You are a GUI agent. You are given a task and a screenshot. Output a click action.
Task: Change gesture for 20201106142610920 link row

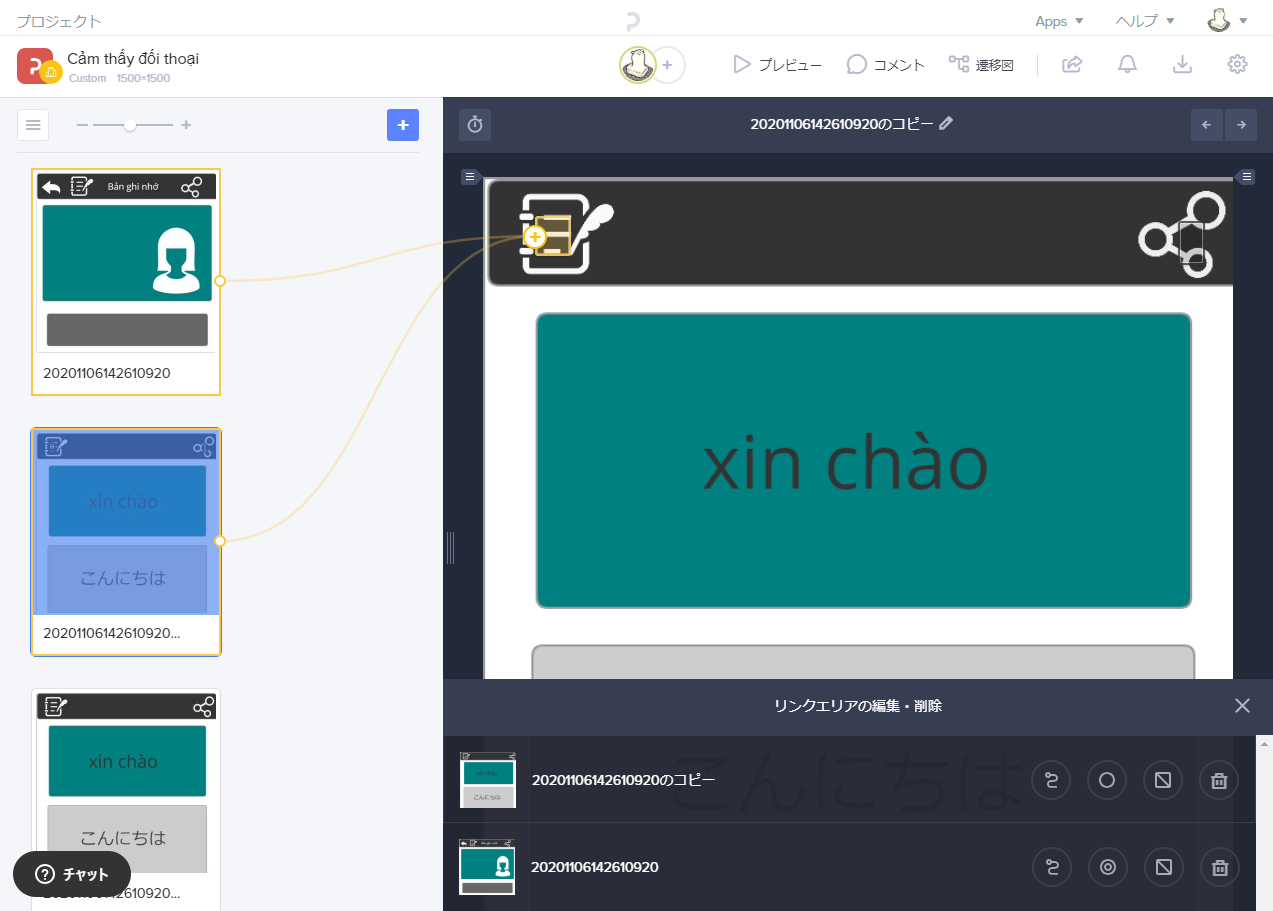(1051, 867)
